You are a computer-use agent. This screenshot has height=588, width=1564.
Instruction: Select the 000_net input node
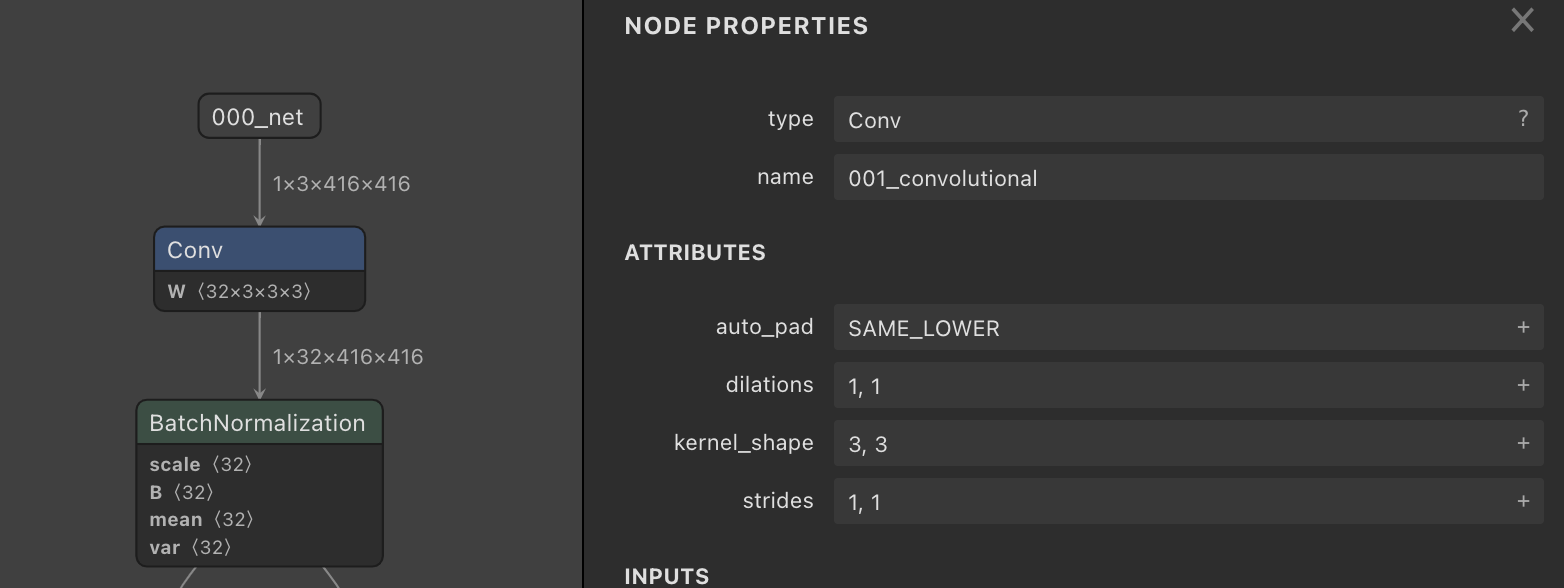[x=259, y=116]
